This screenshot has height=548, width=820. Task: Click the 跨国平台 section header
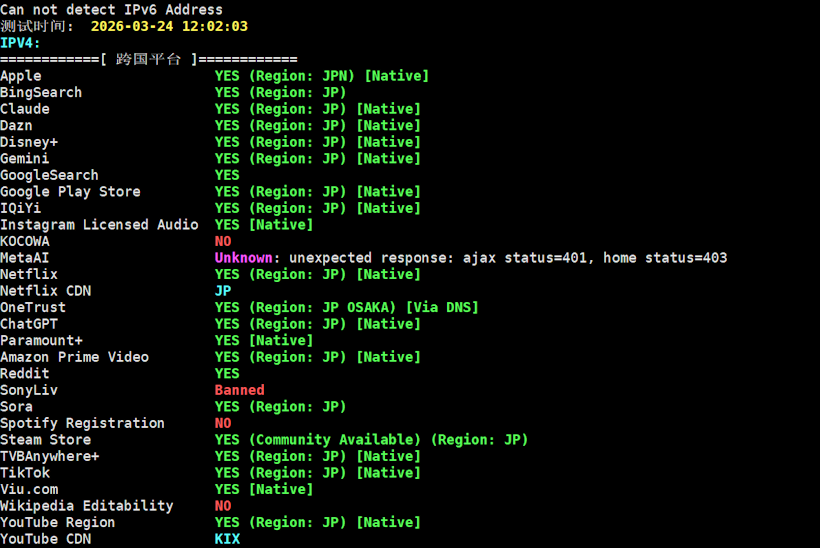(x=149, y=60)
